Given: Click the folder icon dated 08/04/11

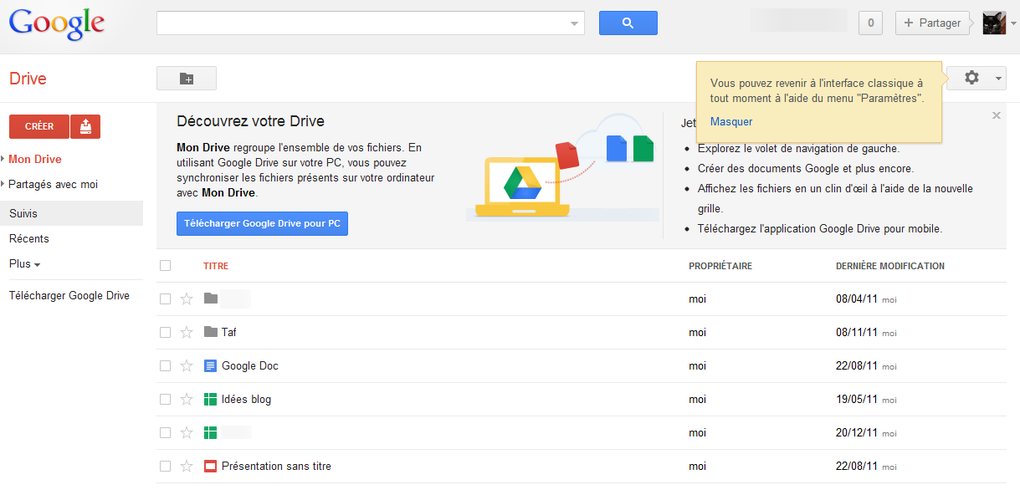Looking at the screenshot, I should [210, 299].
